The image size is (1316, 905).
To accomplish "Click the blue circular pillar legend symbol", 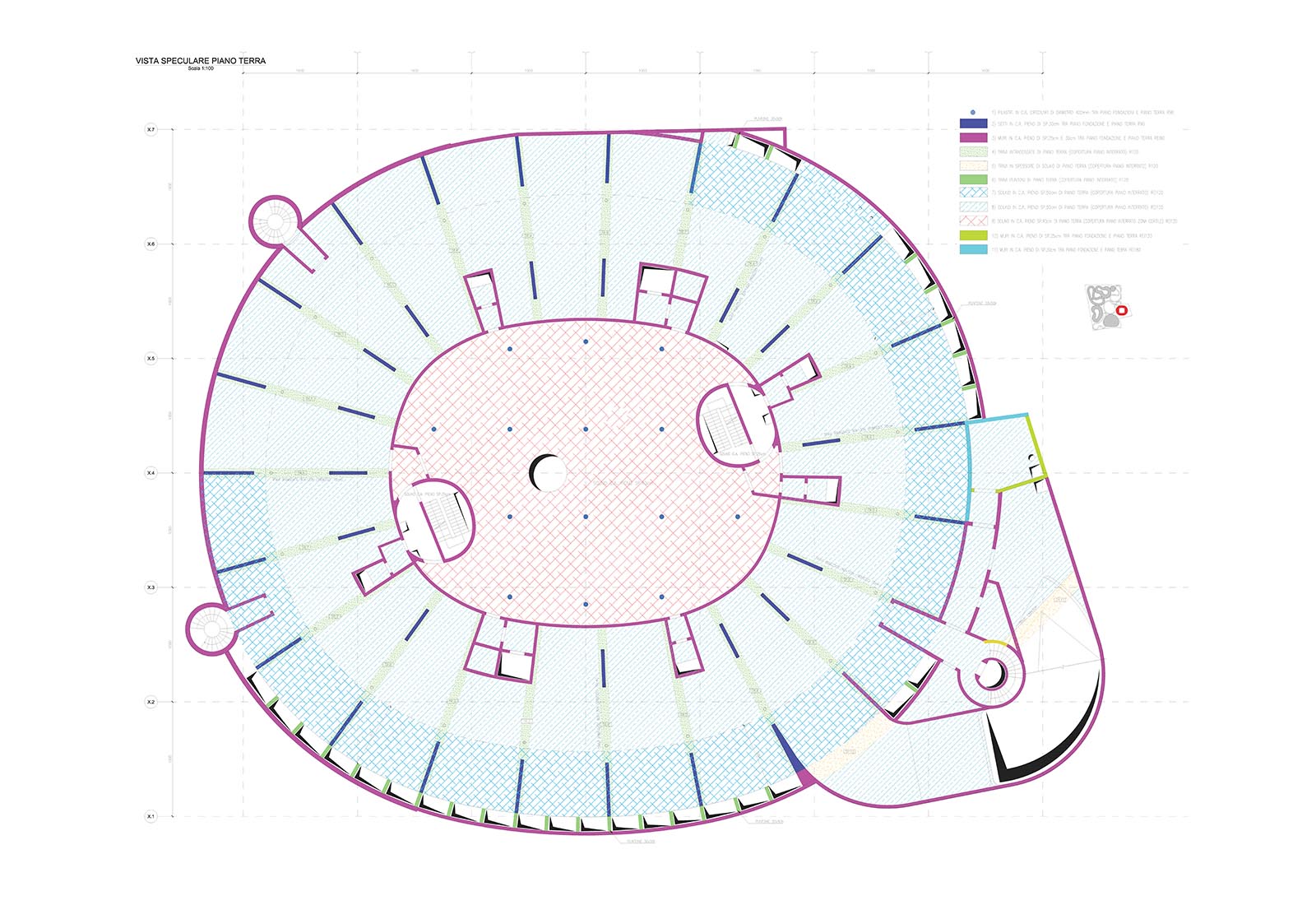I will point(973,112).
